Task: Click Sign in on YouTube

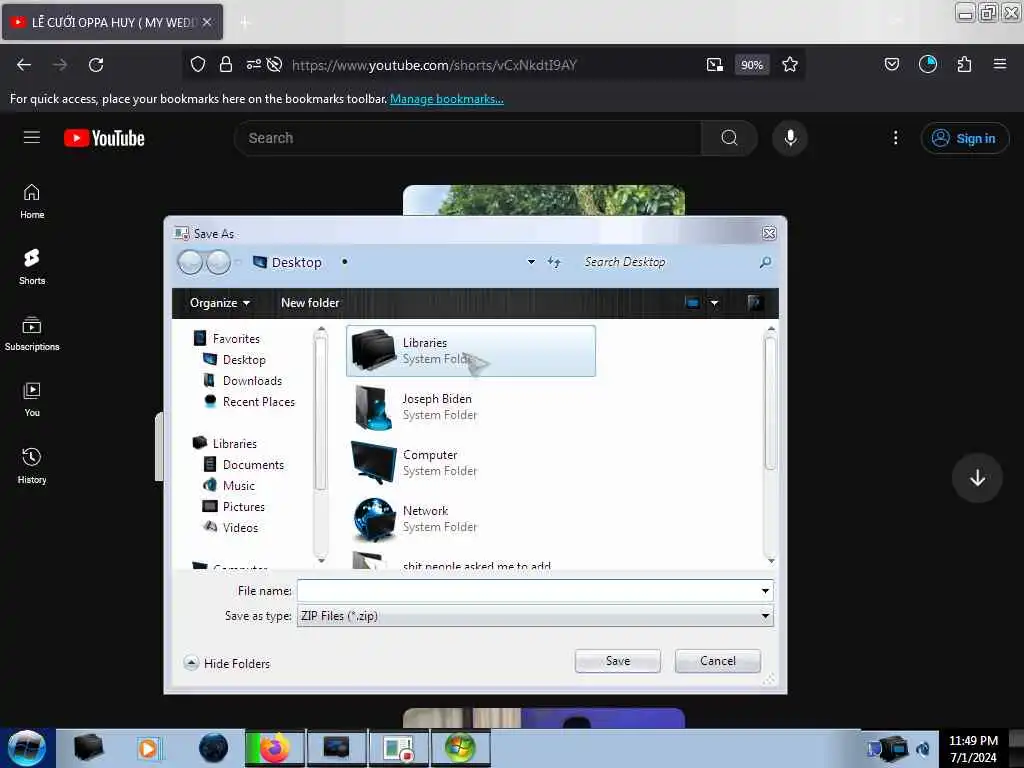Action: [x=965, y=138]
